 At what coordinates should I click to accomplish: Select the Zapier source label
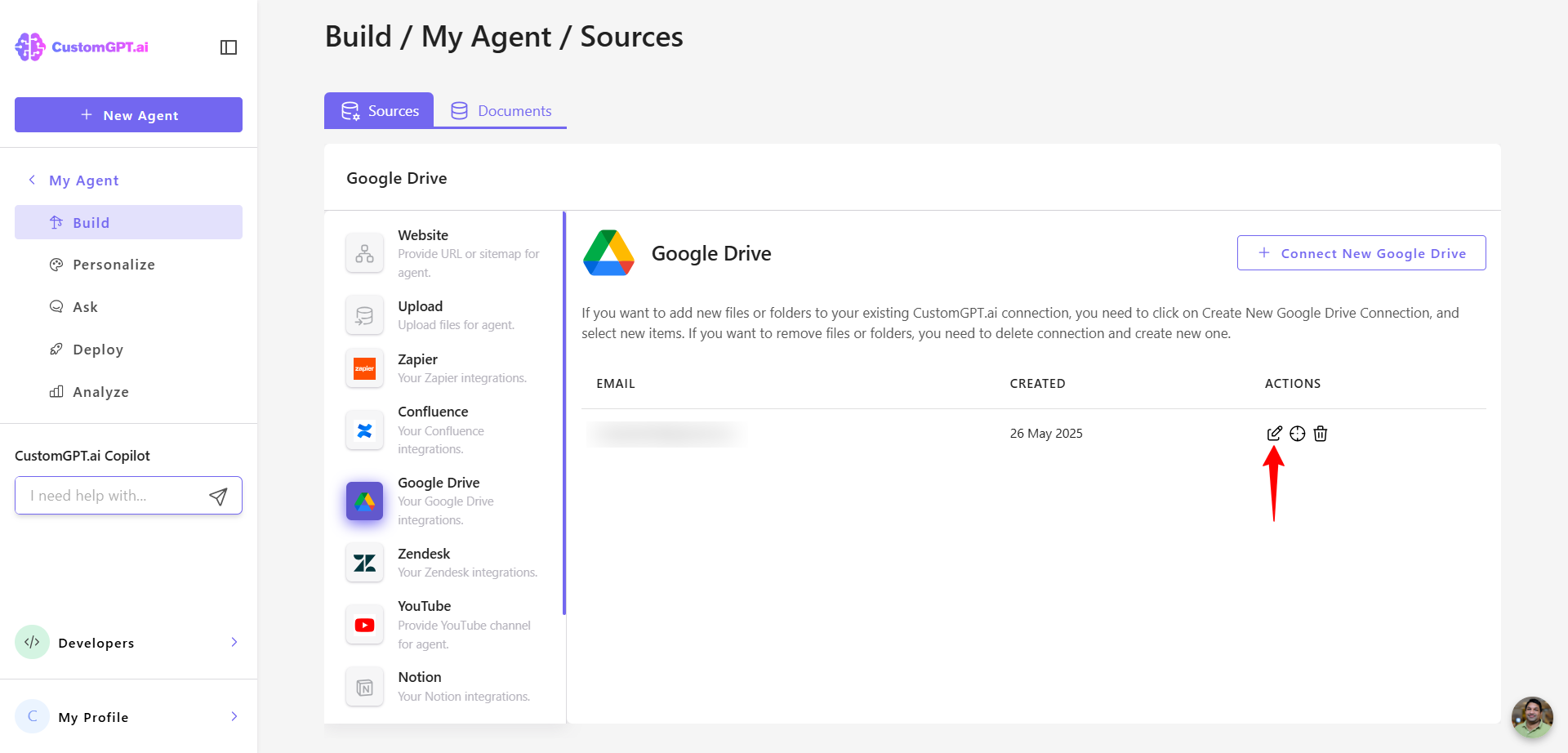(x=418, y=359)
